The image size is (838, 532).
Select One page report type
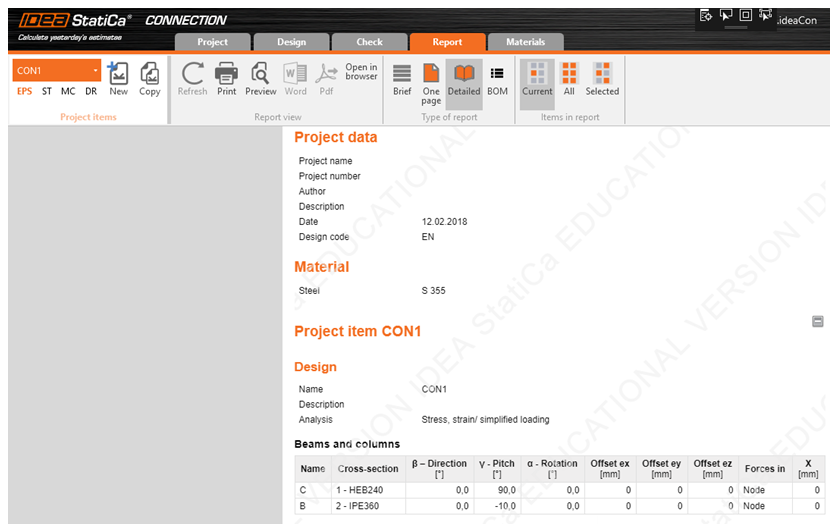click(431, 80)
